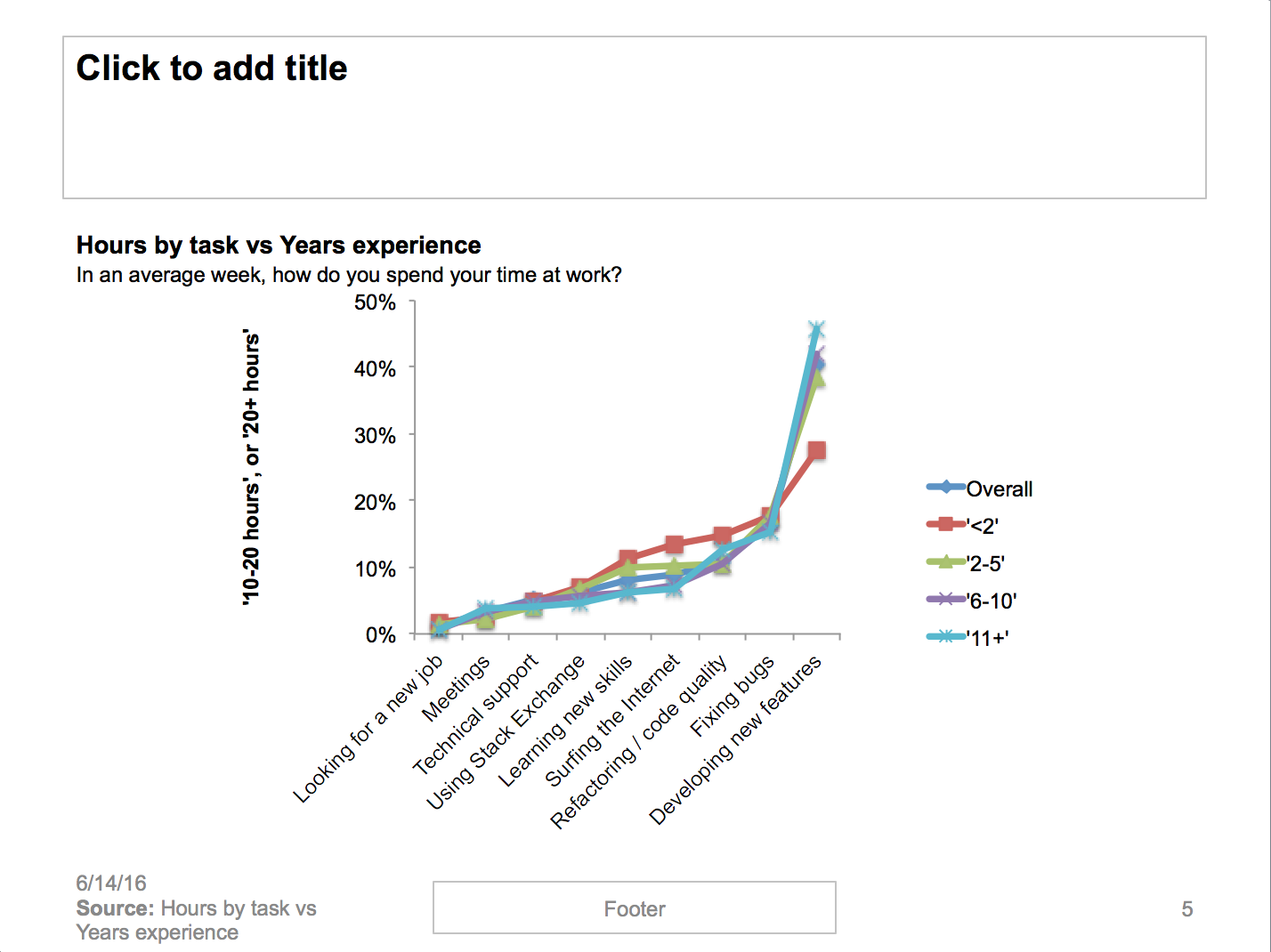Click the chart subtitle about average week
1271x952 pixels.
[349, 275]
